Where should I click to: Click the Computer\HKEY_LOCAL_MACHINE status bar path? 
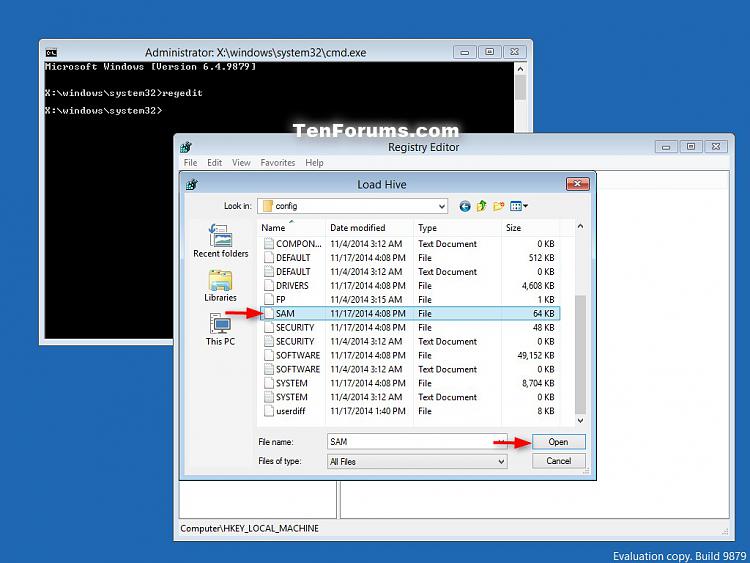tap(249, 528)
